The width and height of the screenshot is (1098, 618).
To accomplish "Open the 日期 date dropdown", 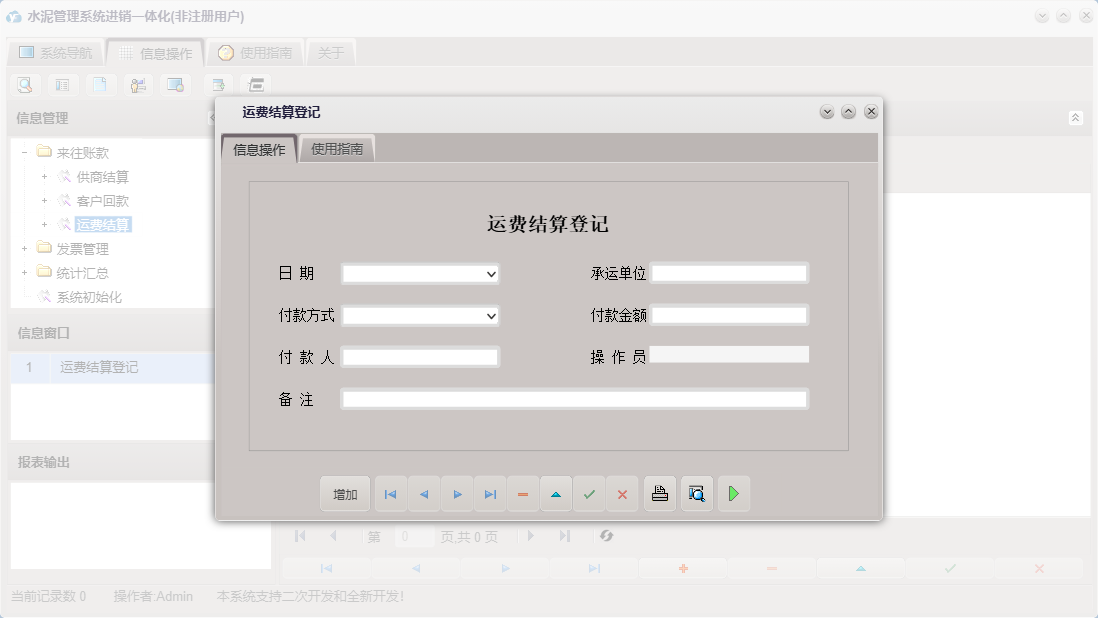I will point(490,273).
